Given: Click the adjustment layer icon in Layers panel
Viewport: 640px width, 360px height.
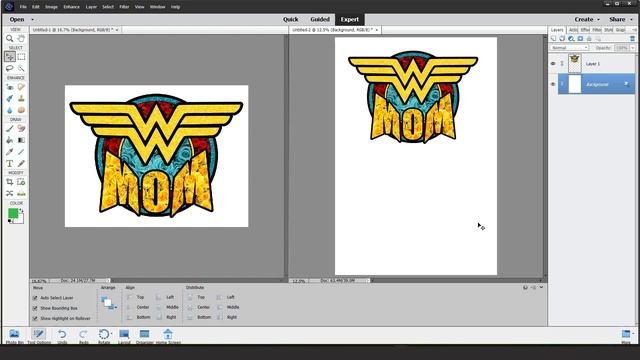Looking at the screenshot, I should click(x=571, y=38).
